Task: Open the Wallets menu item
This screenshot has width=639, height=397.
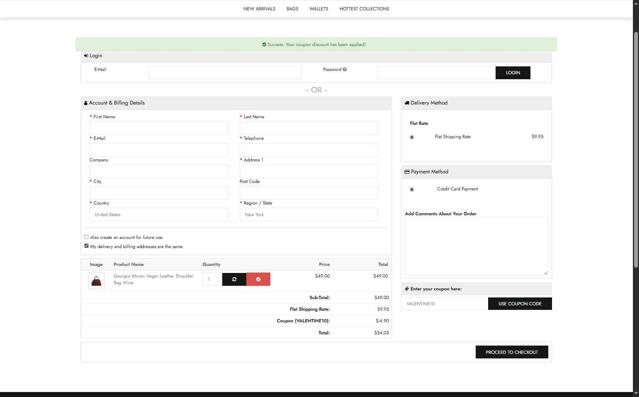Action: (x=319, y=9)
